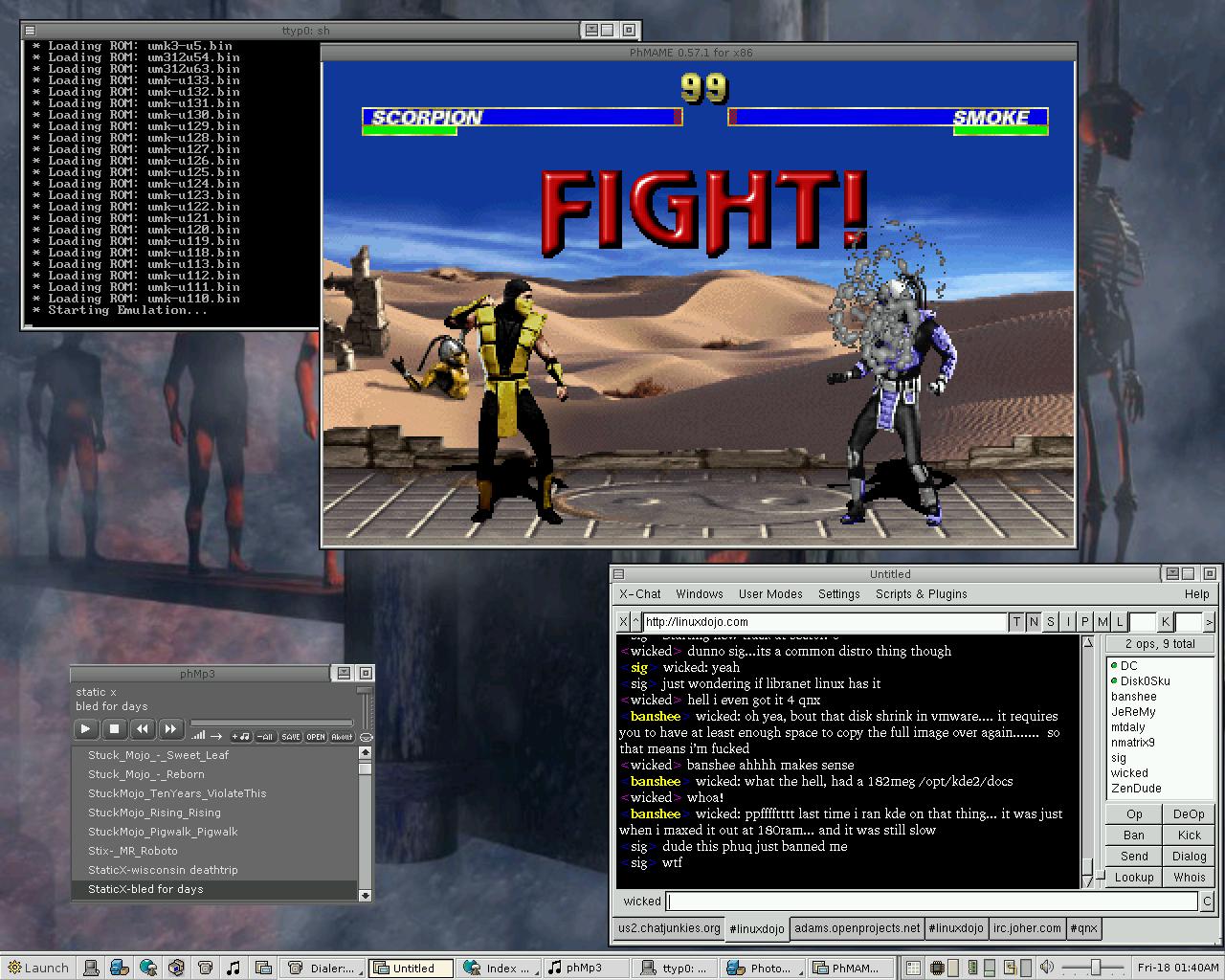Switch to the irc.joher.com tab
This screenshot has height=980, width=1225.
(1027, 928)
